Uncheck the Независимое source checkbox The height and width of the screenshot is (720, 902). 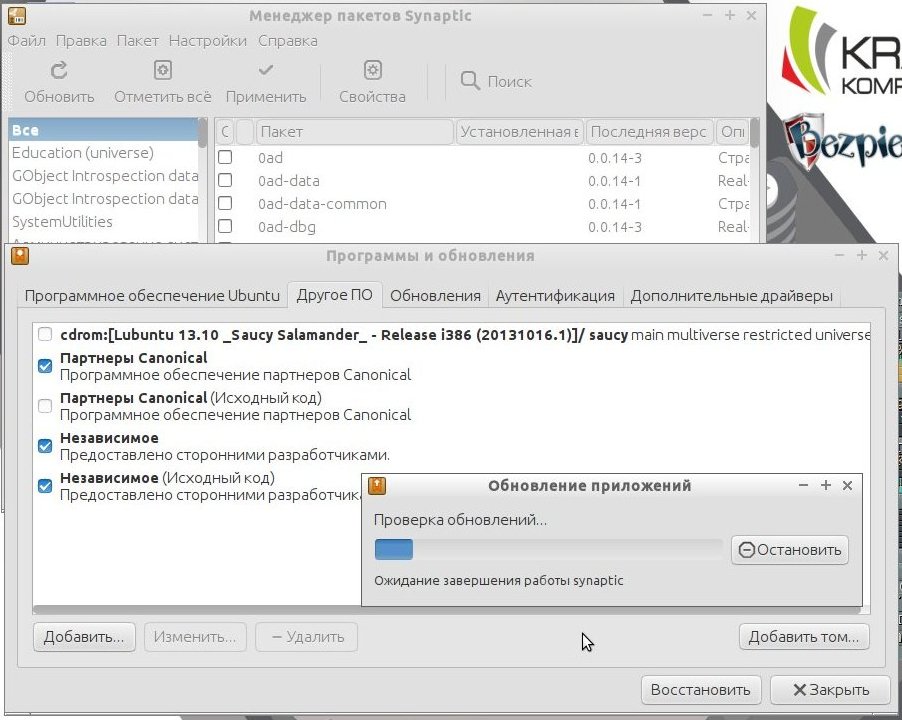coord(45,446)
